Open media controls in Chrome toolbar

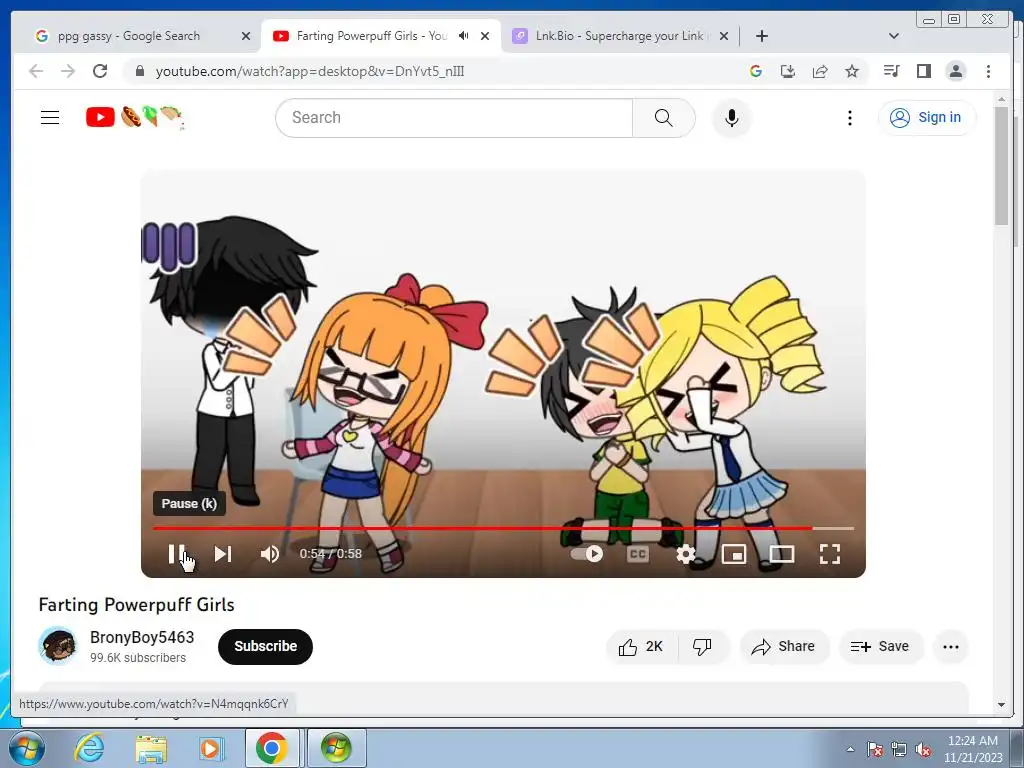click(891, 71)
